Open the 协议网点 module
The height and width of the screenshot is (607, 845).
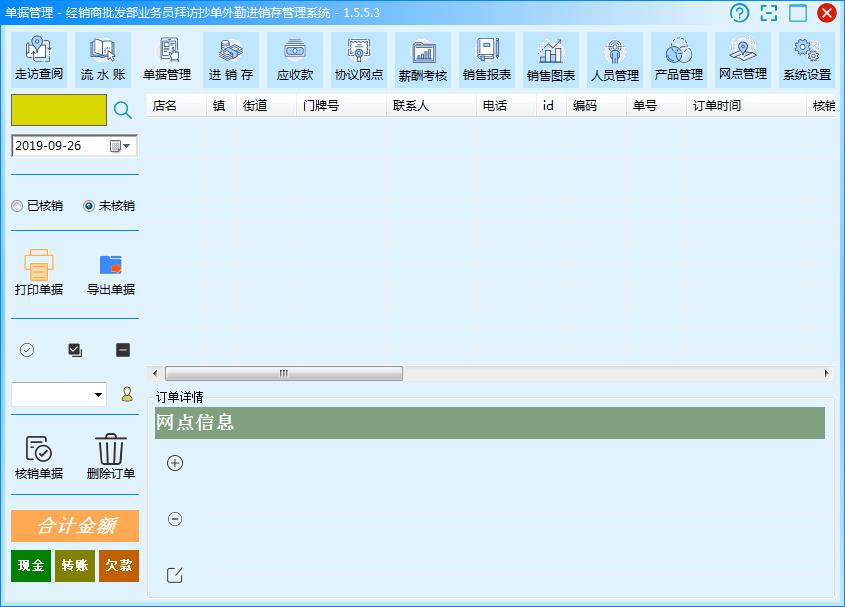click(359, 59)
